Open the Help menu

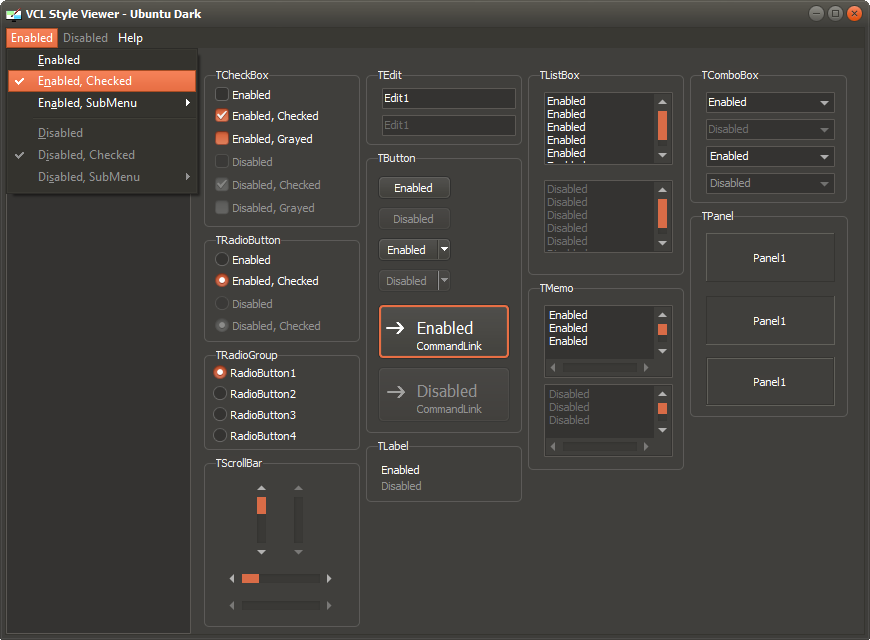pos(130,38)
